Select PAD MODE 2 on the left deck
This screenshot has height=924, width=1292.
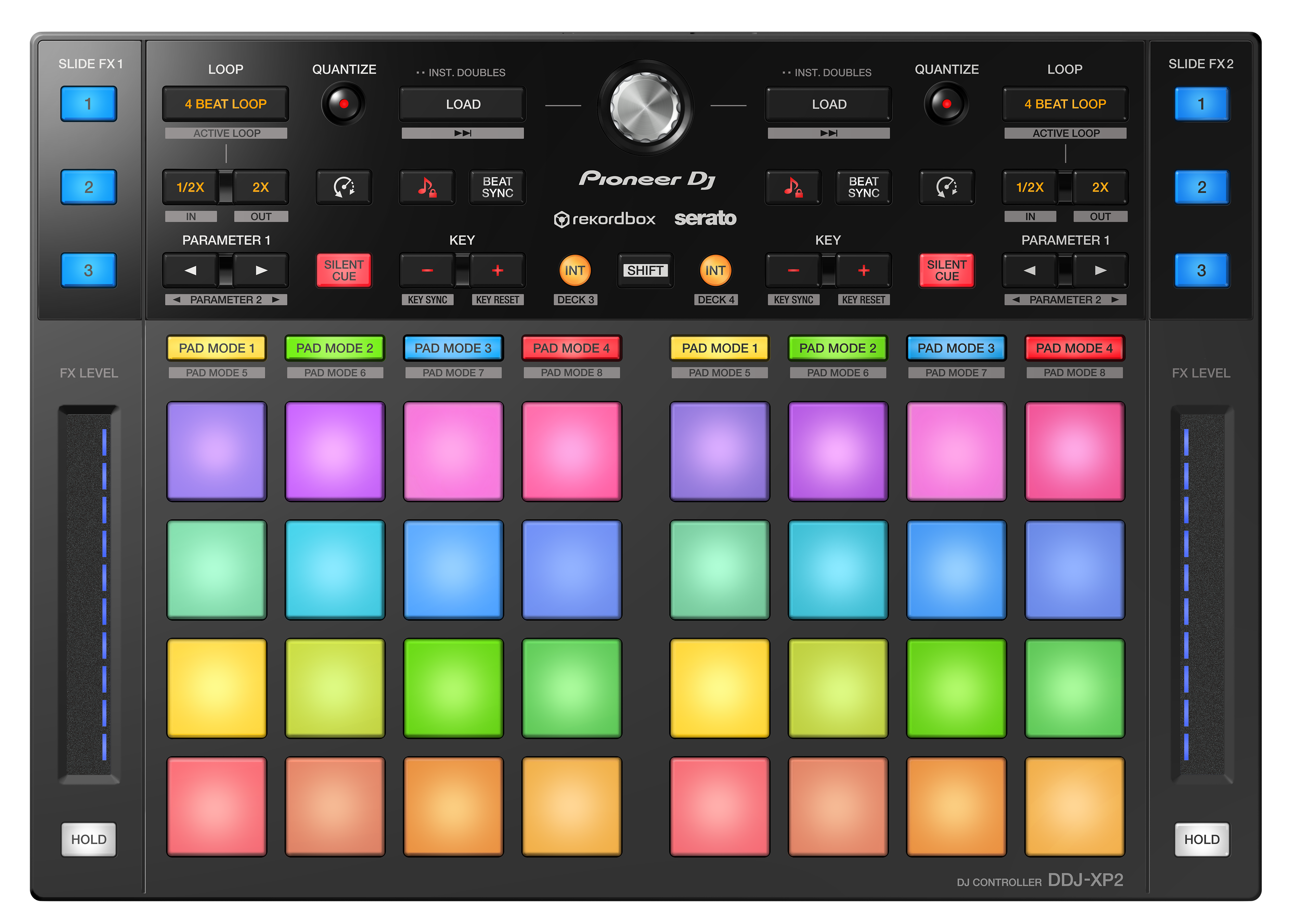[335, 348]
